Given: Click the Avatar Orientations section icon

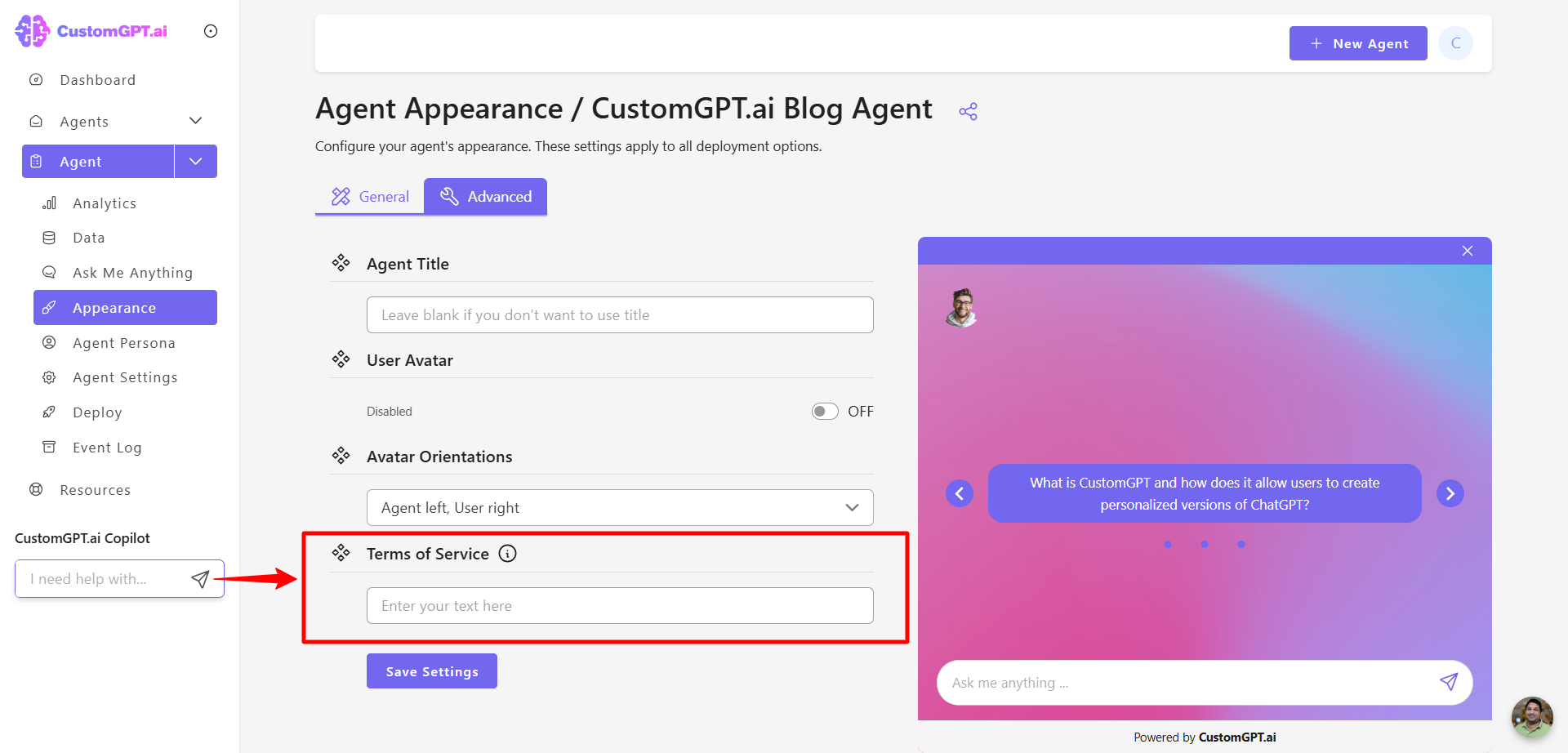Looking at the screenshot, I should point(341,456).
